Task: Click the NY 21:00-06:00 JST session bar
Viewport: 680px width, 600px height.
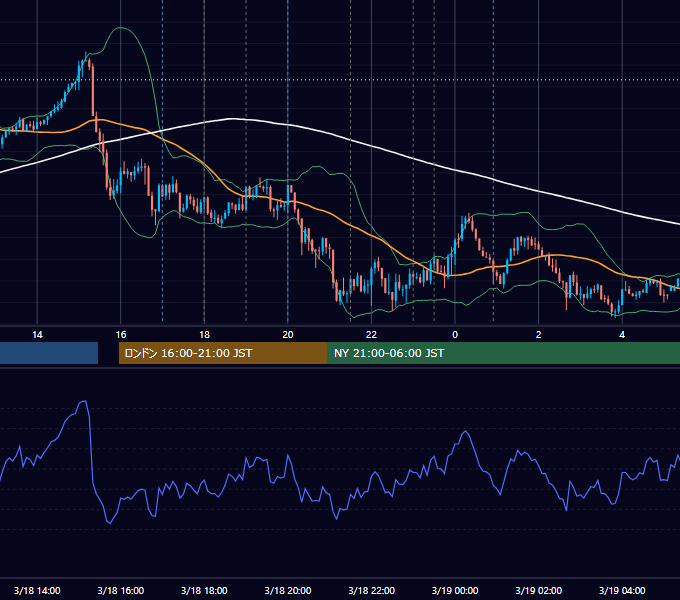Action: (503, 353)
